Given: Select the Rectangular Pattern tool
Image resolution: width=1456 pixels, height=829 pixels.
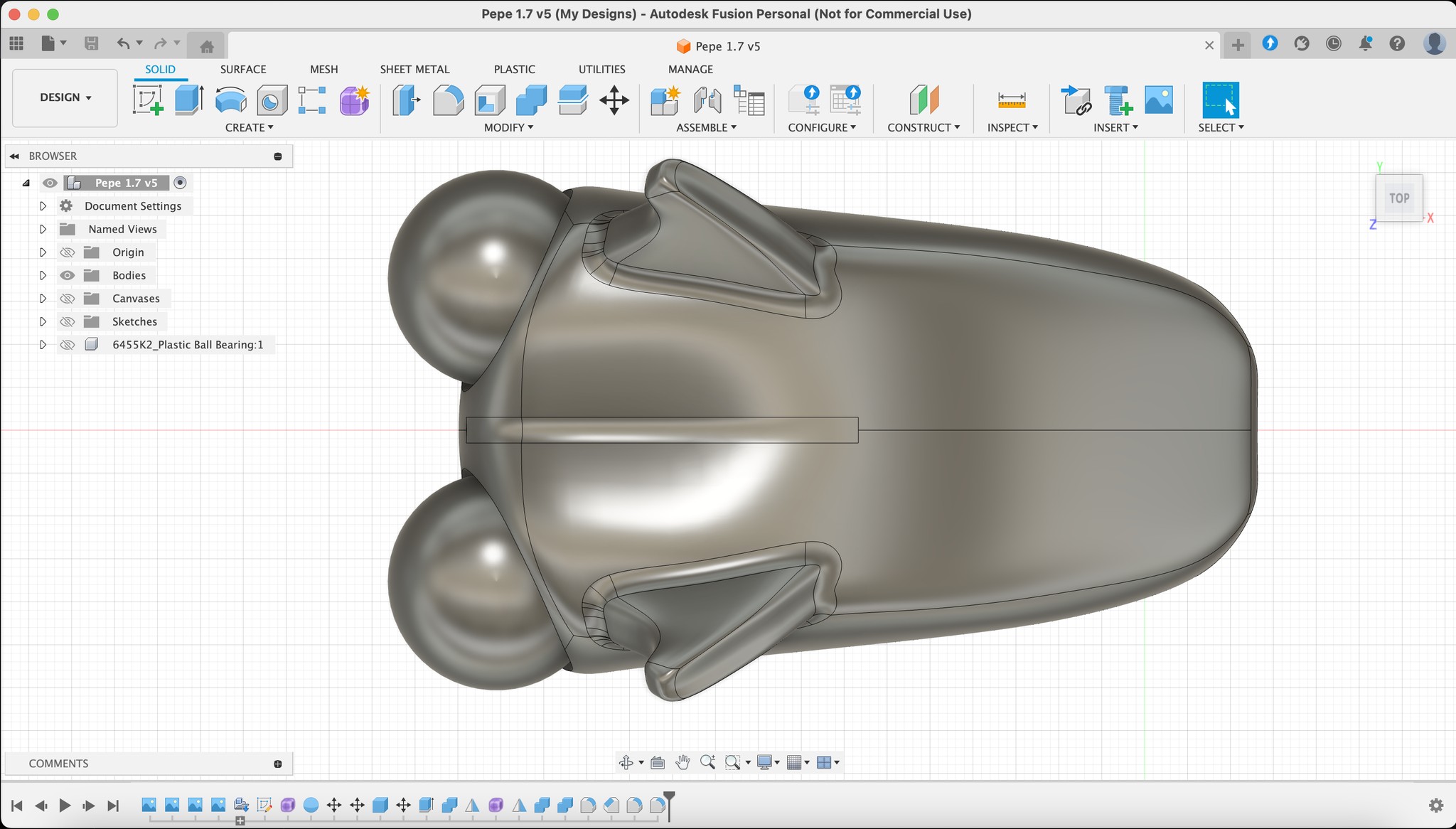Looking at the screenshot, I should pos(312,100).
